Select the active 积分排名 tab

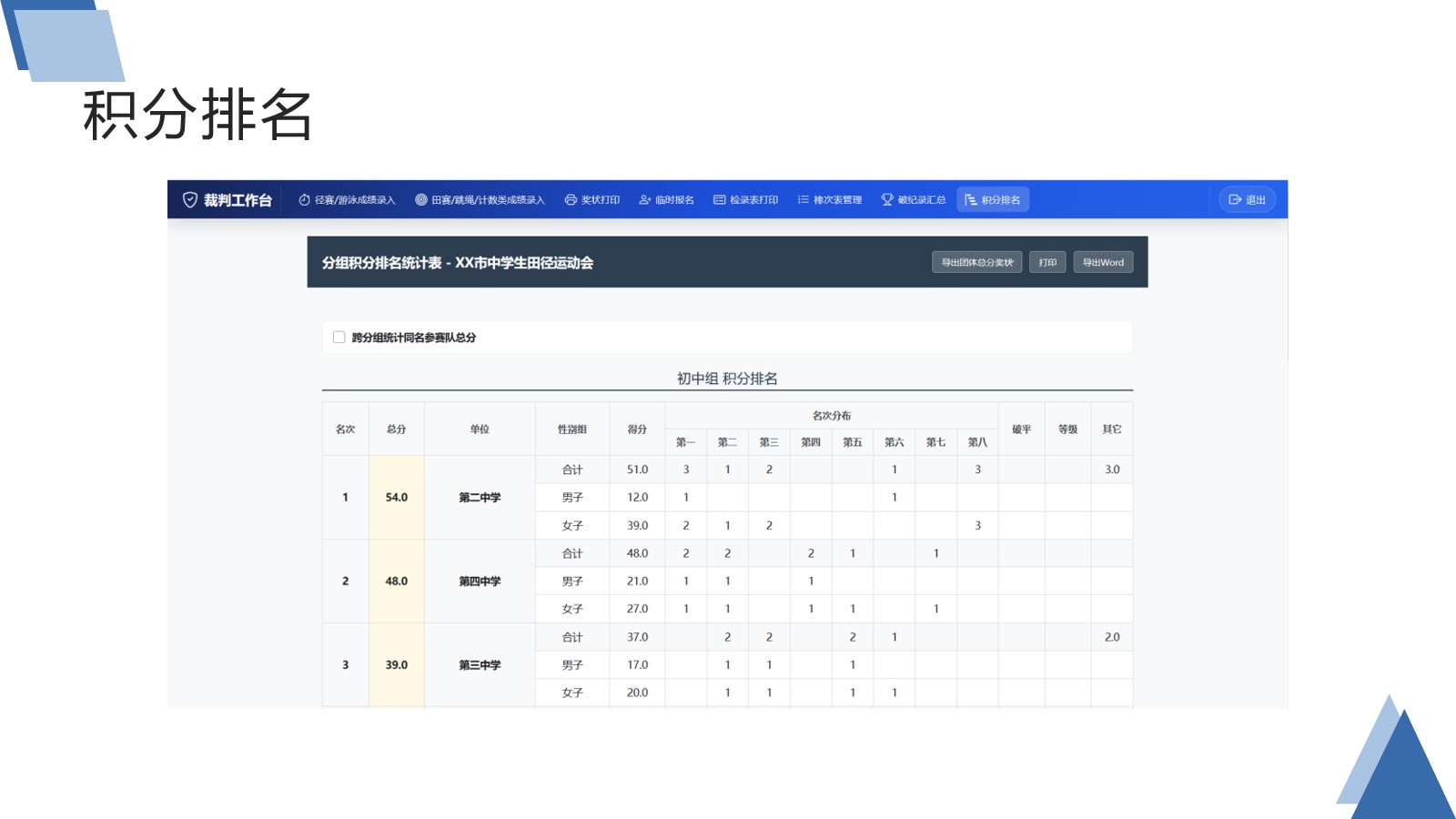click(993, 200)
